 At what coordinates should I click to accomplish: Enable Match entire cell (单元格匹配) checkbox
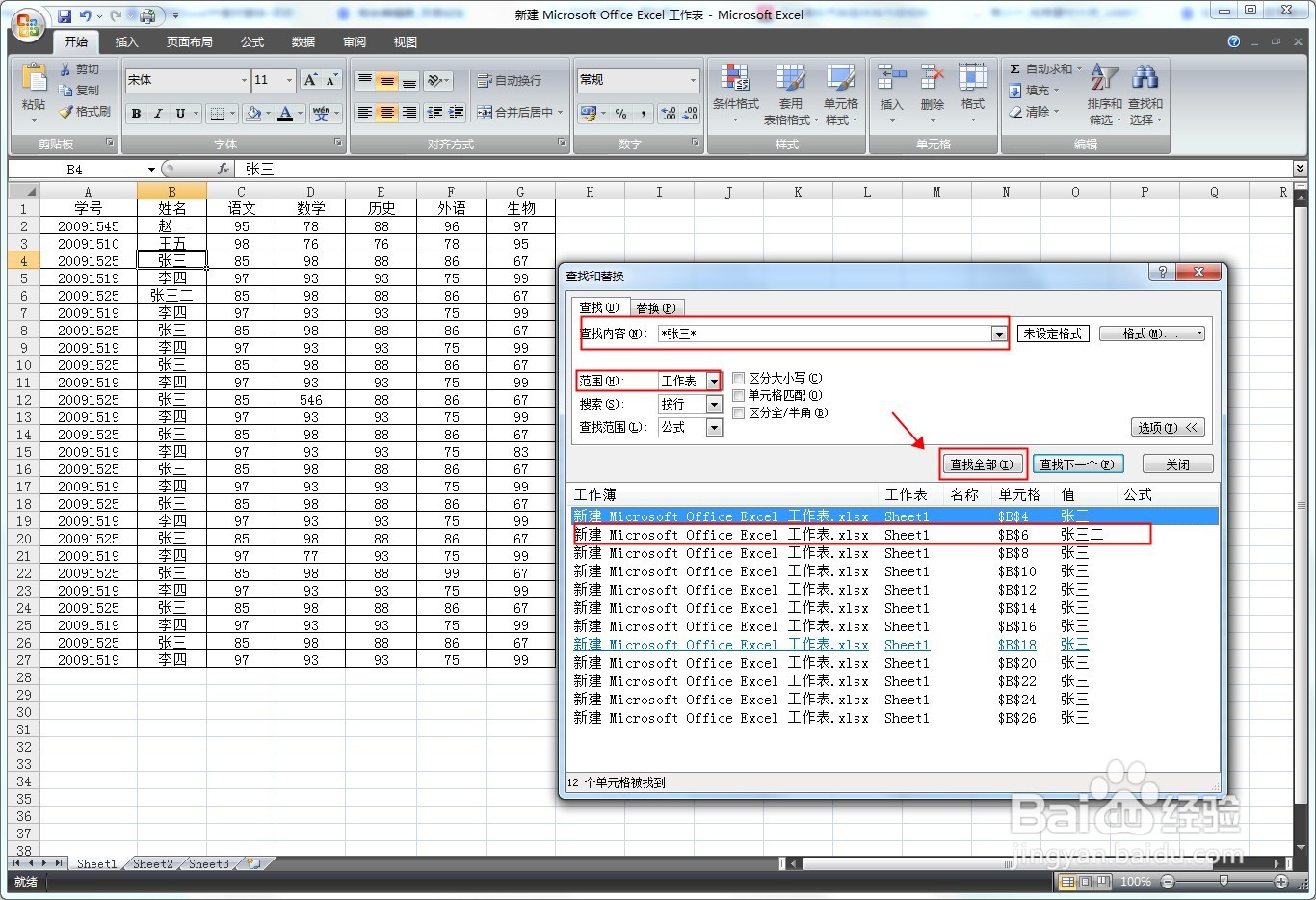(x=739, y=395)
